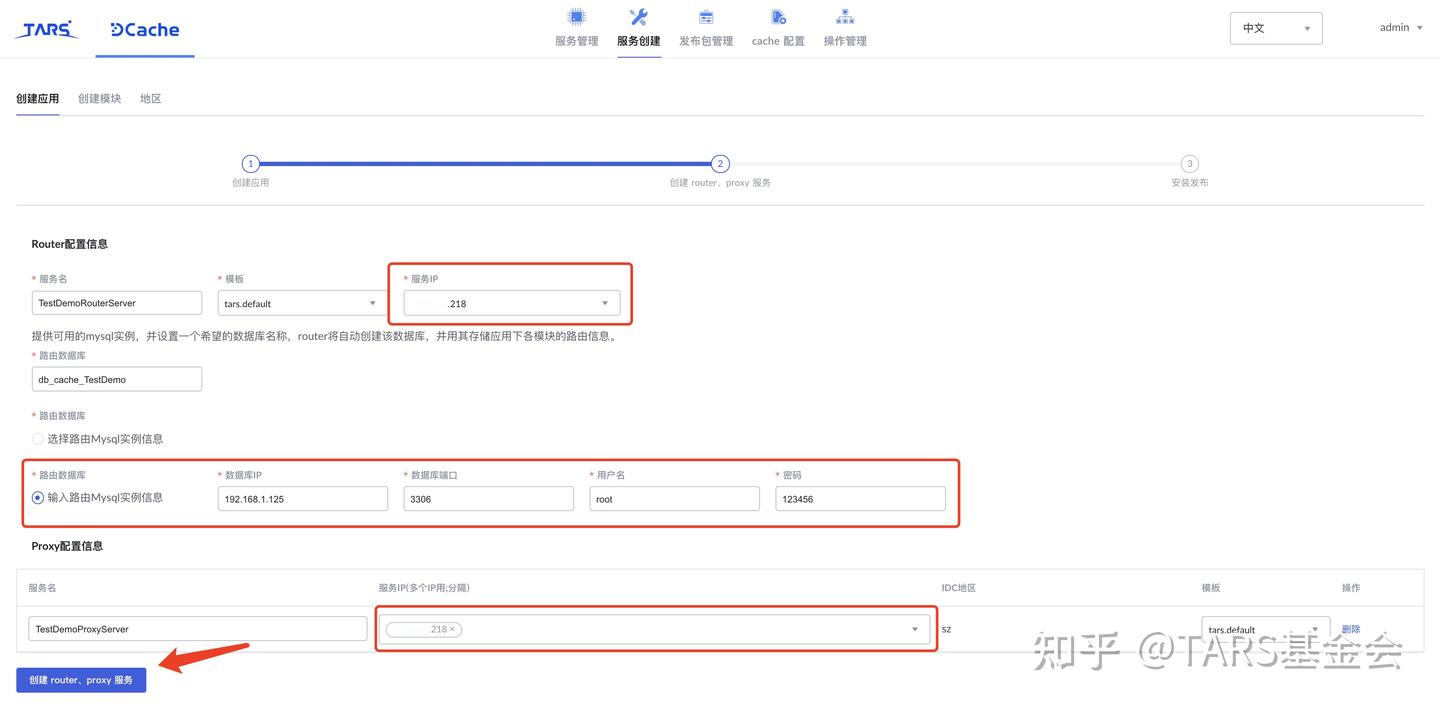Viewport: 1440px width, 709px height.
Task: Open the 地区 tab
Action: point(150,98)
